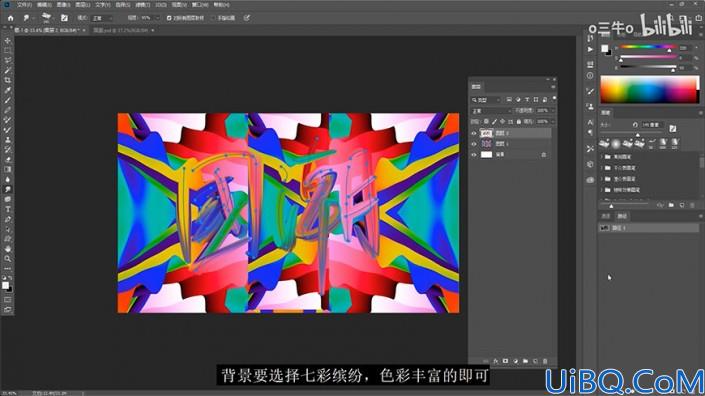Filter layers by type layers icon
Viewport: 705px width, 396px height.
[x=527, y=99]
